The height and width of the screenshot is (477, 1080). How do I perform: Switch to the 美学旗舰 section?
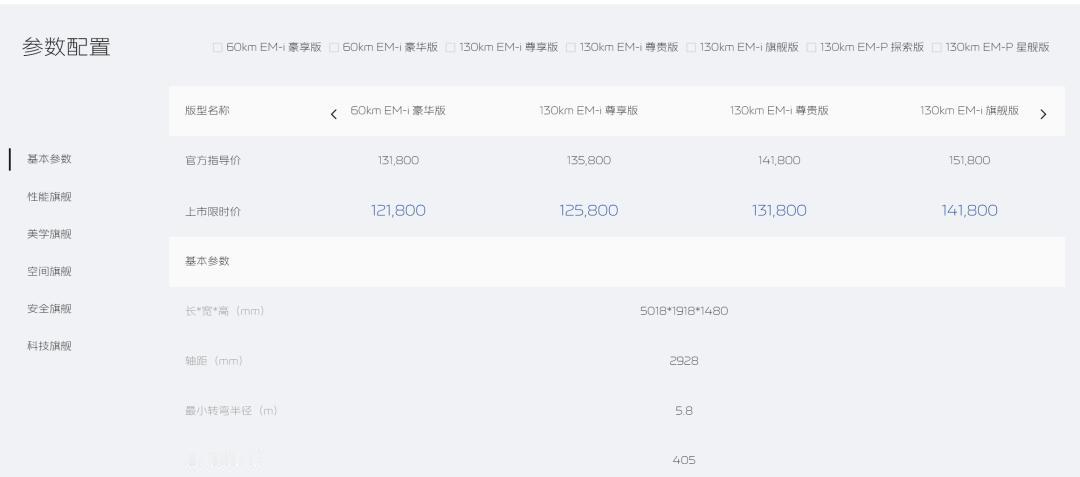(x=49, y=234)
